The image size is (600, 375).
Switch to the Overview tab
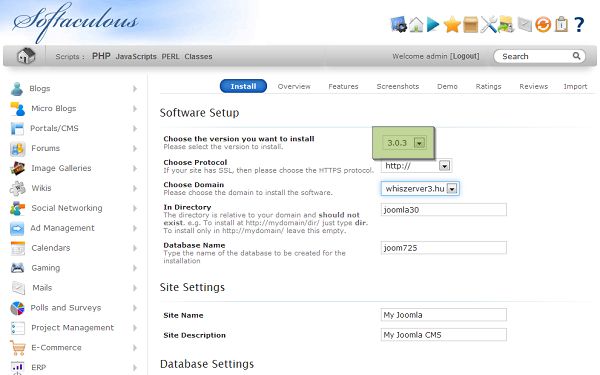tap(294, 86)
